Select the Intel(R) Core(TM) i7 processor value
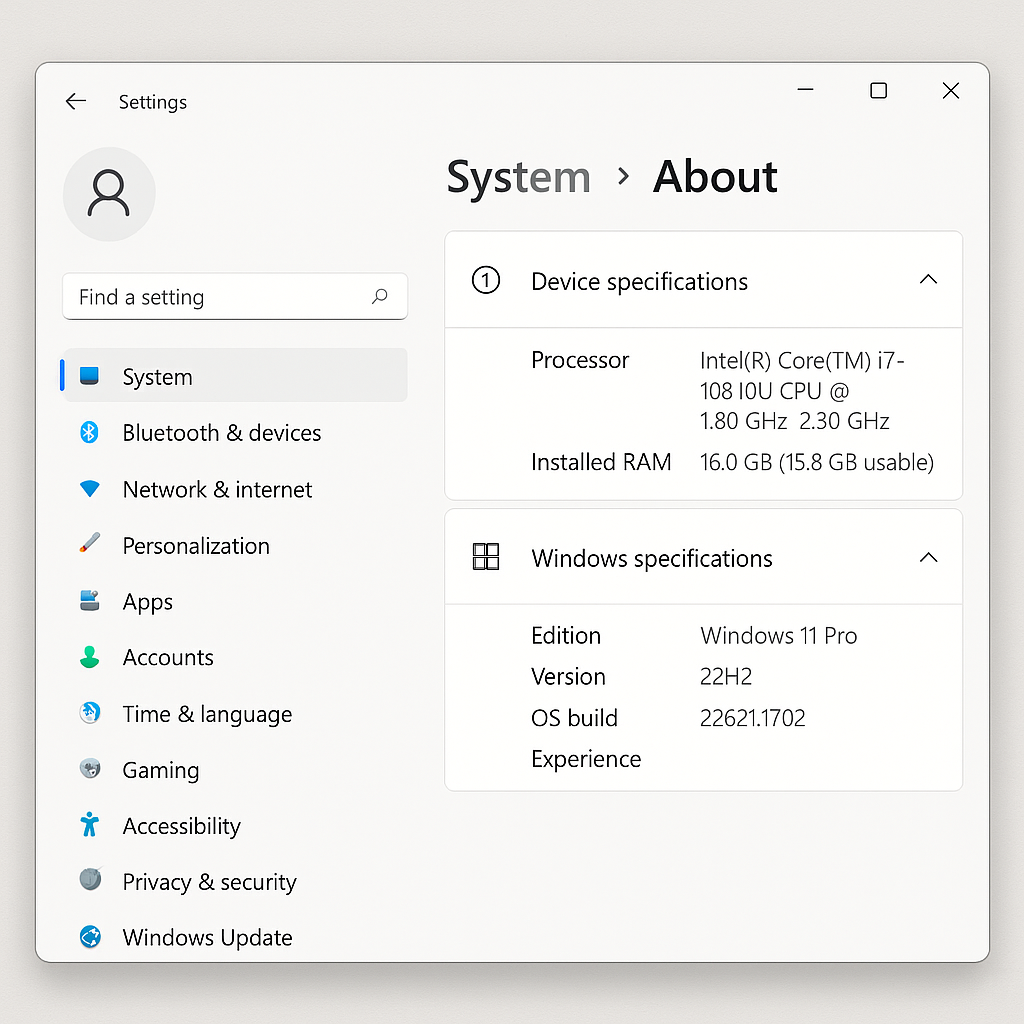The width and height of the screenshot is (1024, 1024). [x=802, y=391]
